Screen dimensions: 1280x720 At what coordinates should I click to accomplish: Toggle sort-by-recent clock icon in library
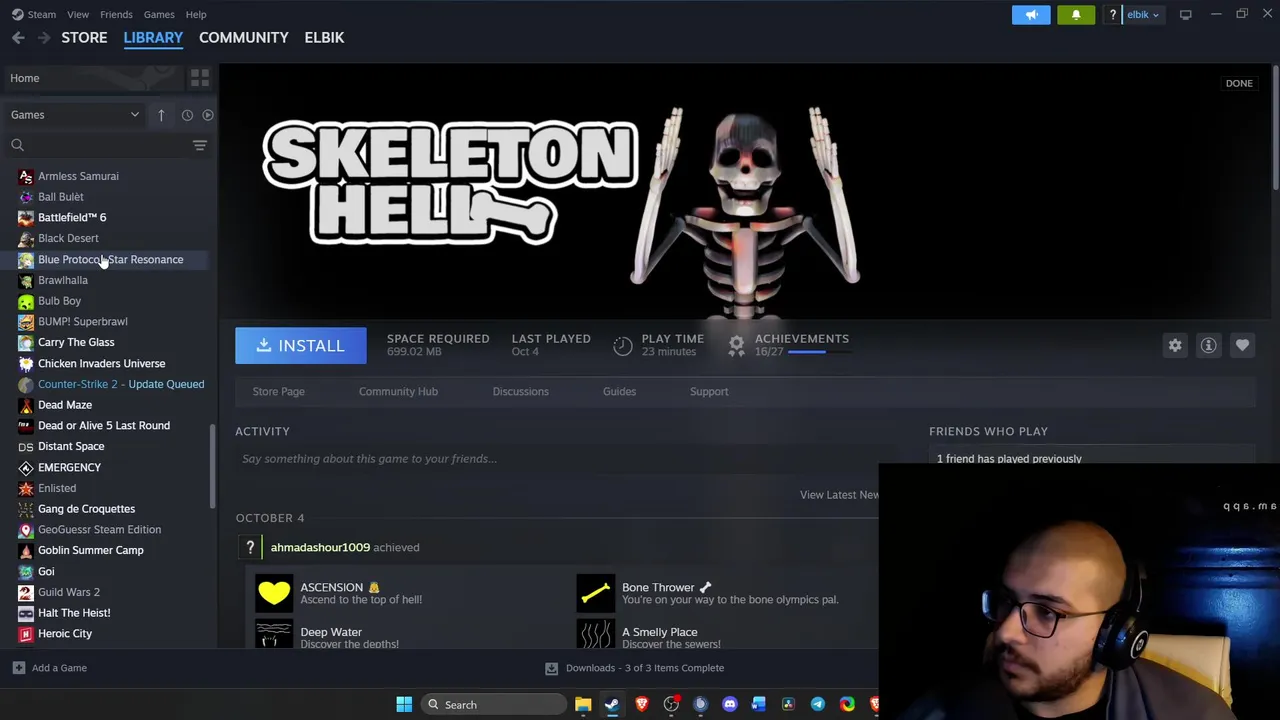coord(187,115)
